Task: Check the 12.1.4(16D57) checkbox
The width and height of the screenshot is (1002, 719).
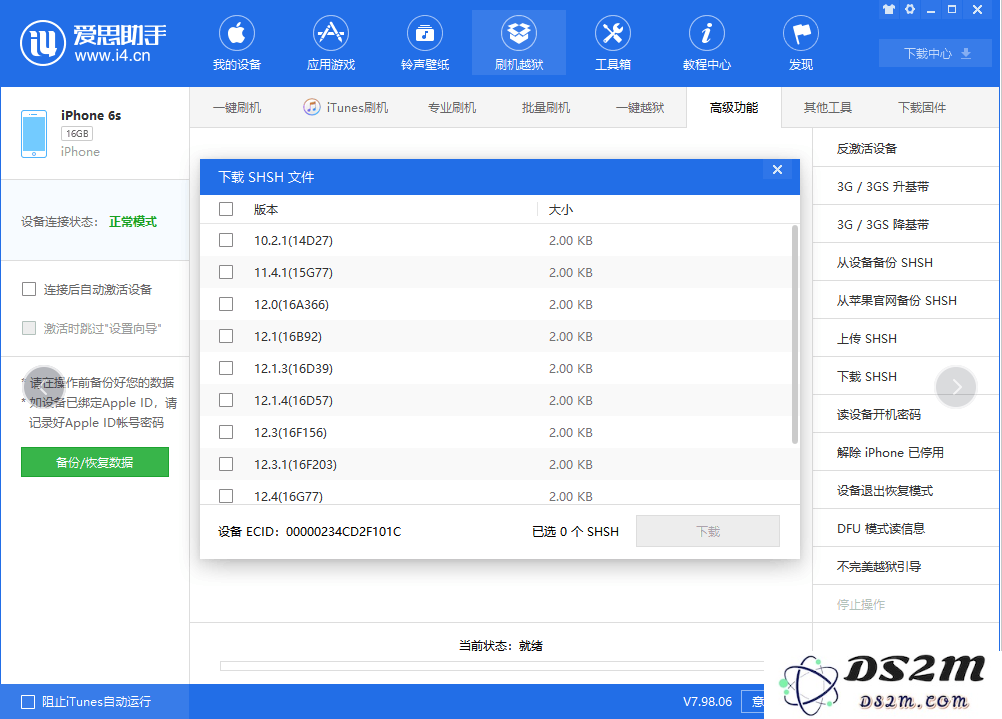Action: tap(226, 400)
